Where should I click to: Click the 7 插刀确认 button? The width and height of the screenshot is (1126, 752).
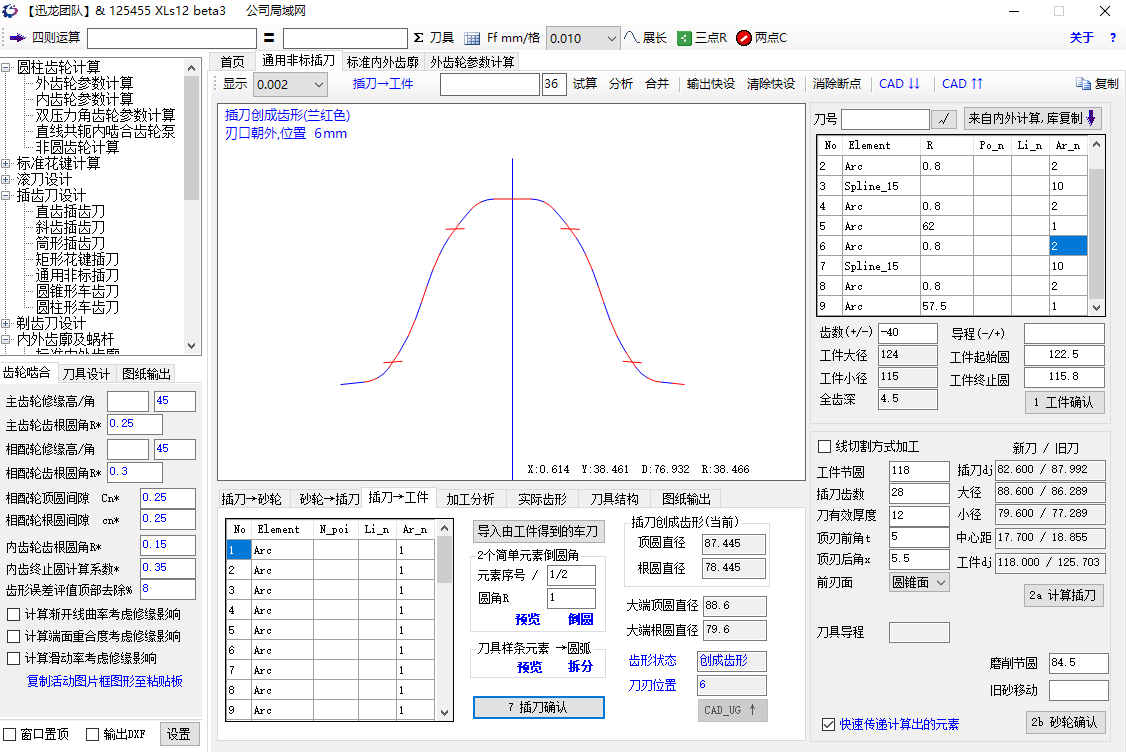tap(539, 707)
